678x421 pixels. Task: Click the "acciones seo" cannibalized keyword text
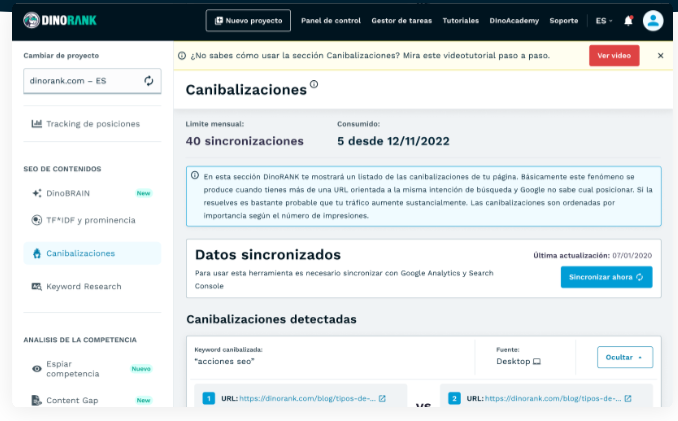tap(224, 361)
